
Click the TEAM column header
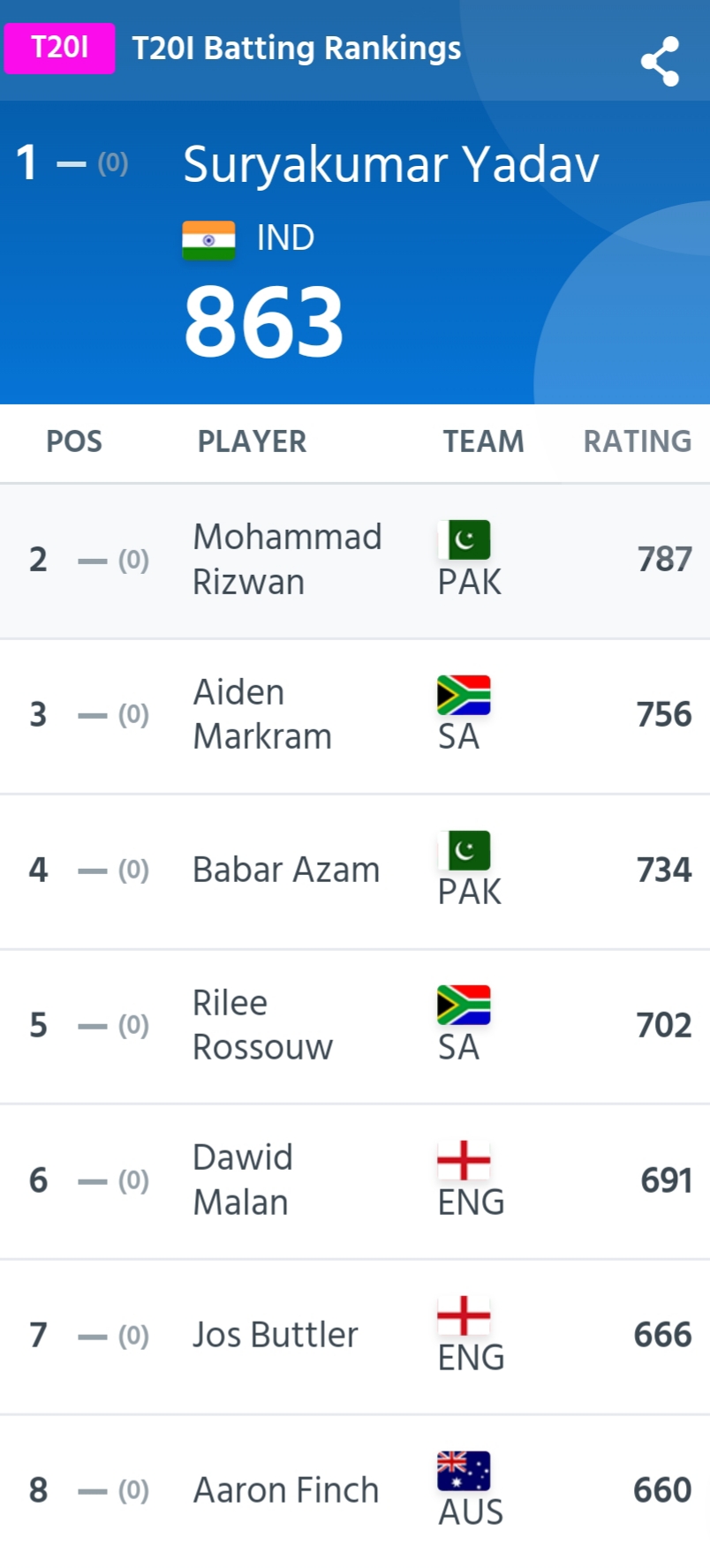pos(483,441)
